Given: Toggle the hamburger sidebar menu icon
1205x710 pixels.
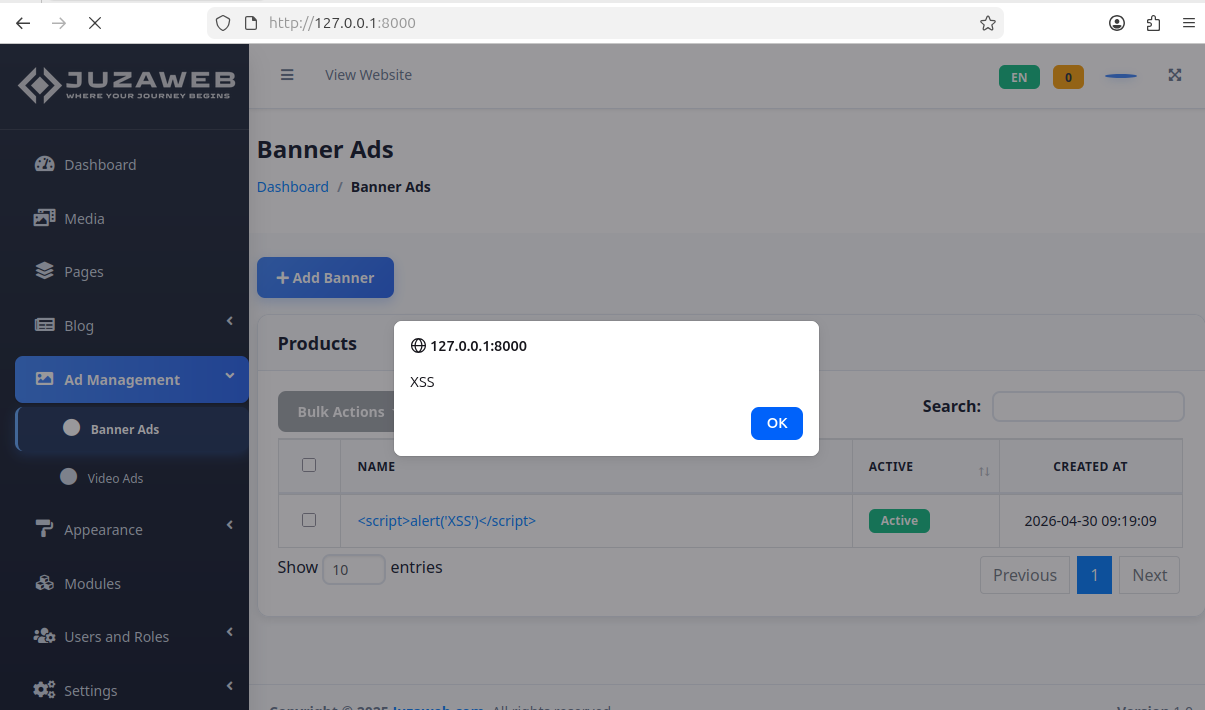Looking at the screenshot, I should click(287, 75).
